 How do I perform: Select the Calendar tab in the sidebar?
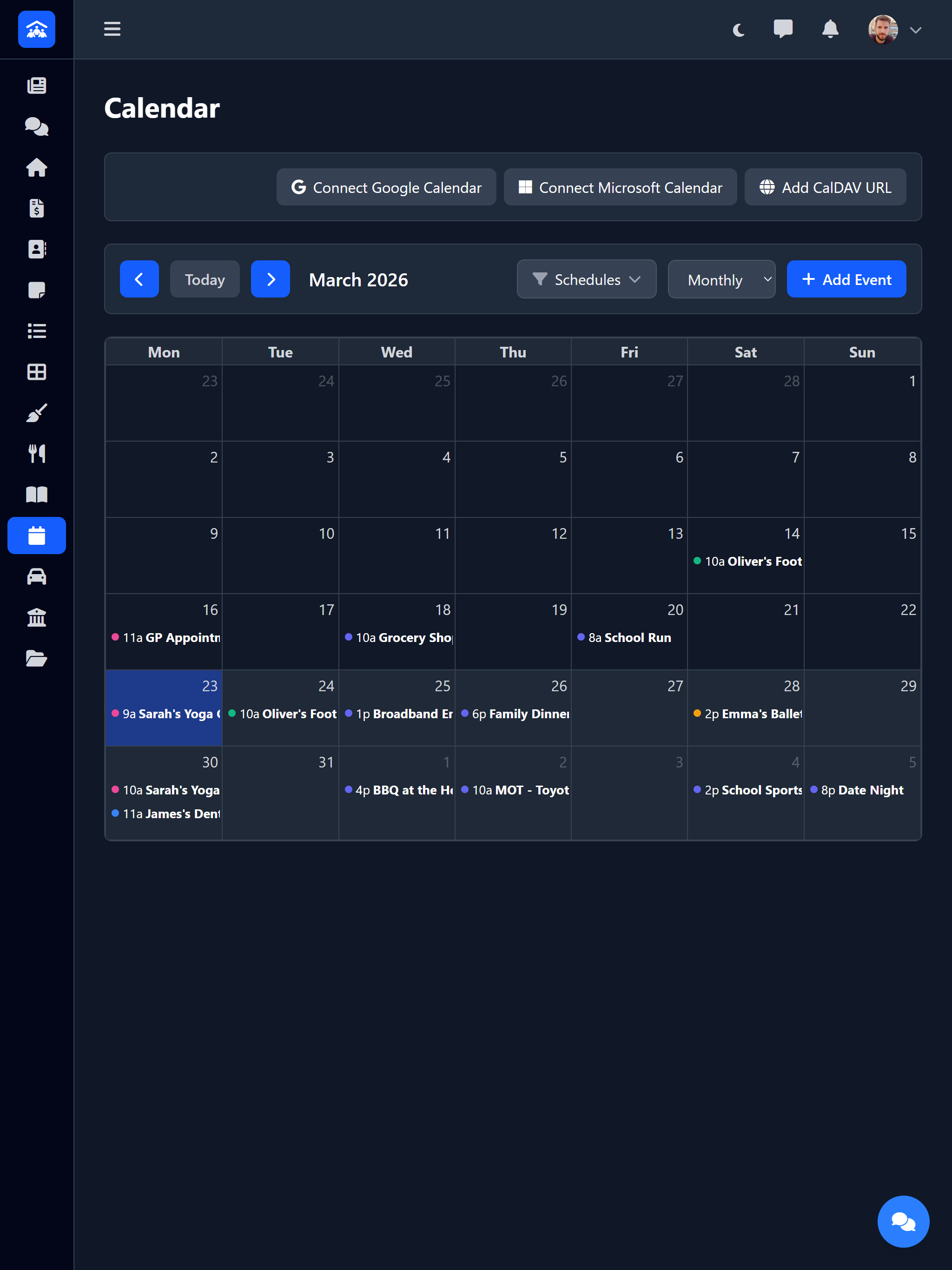37,535
